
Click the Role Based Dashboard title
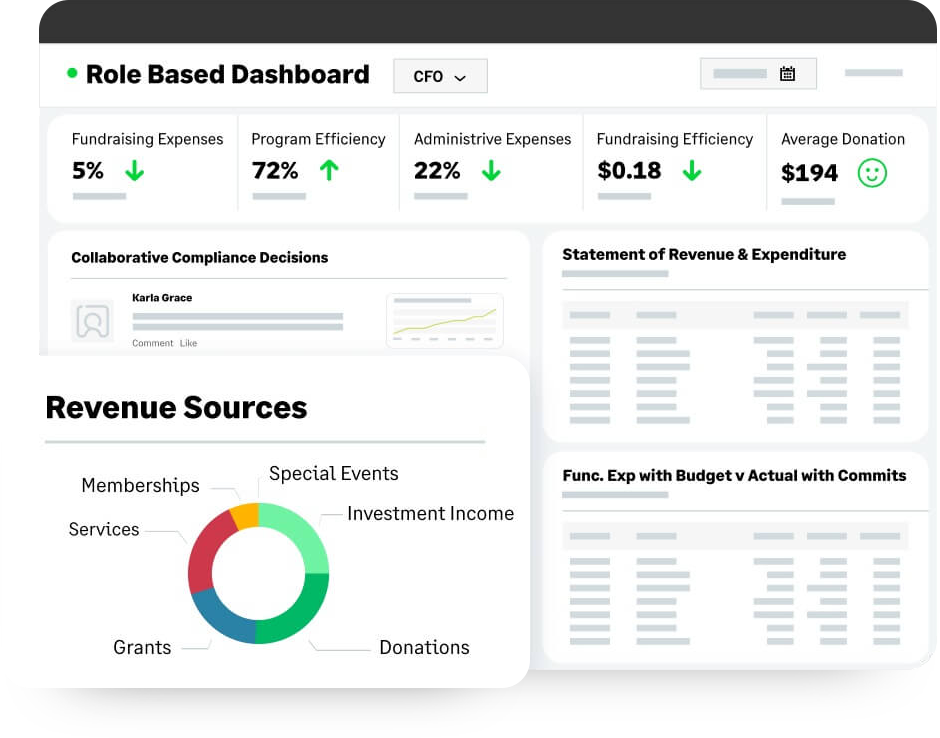(227, 74)
